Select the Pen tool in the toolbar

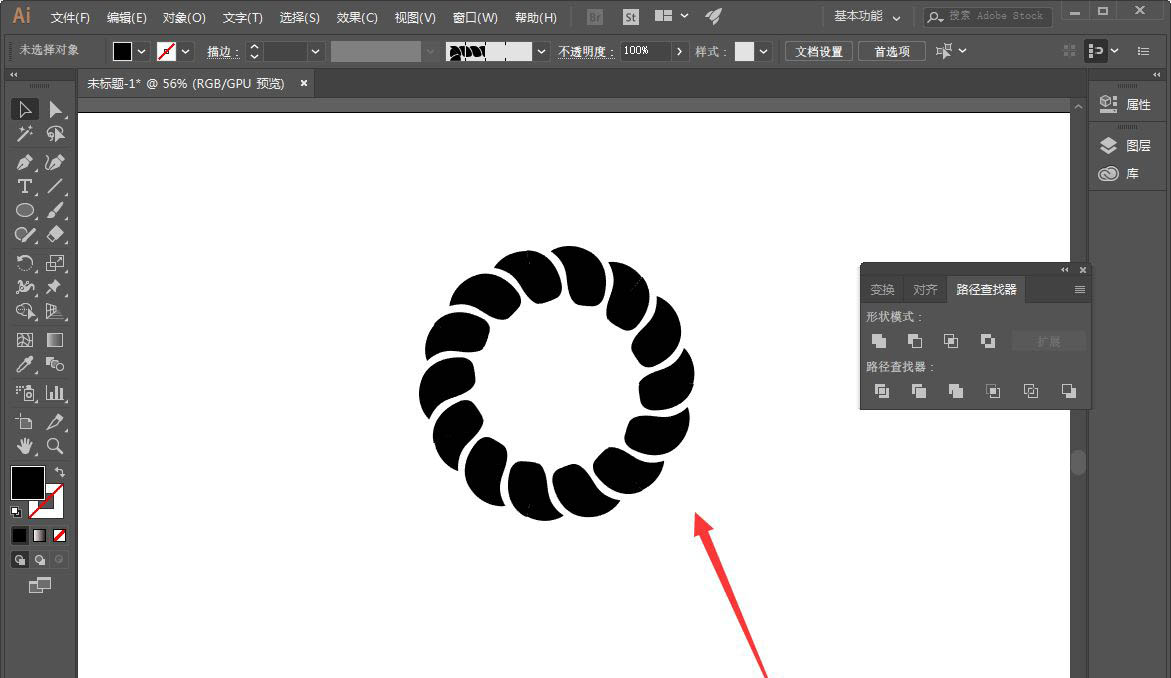25,162
